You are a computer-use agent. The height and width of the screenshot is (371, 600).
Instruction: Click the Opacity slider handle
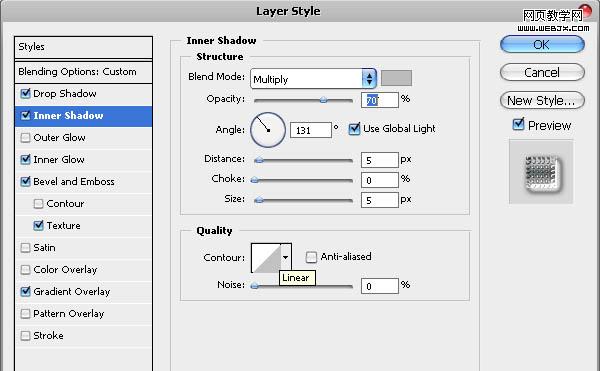pos(323,100)
